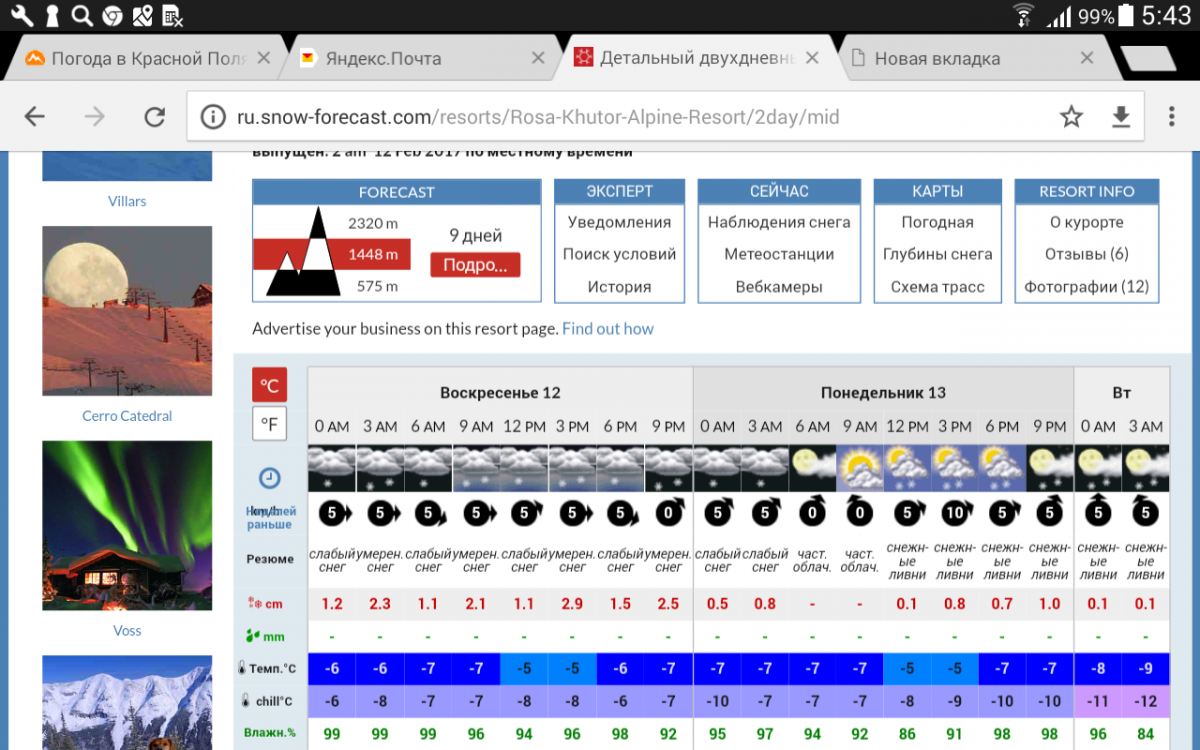Open Метеостанции link

pyautogui.click(x=779, y=254)
